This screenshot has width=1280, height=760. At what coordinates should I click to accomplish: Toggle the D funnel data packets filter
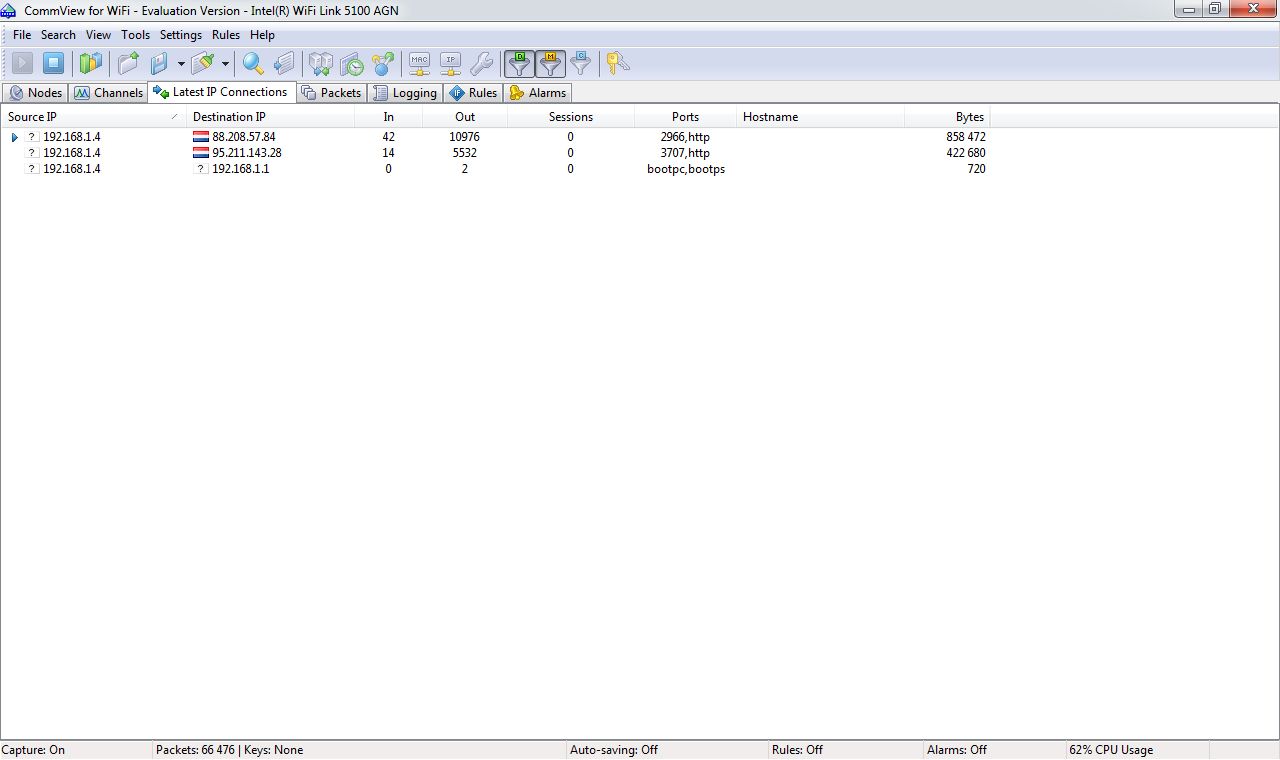[x=519, y=64]
